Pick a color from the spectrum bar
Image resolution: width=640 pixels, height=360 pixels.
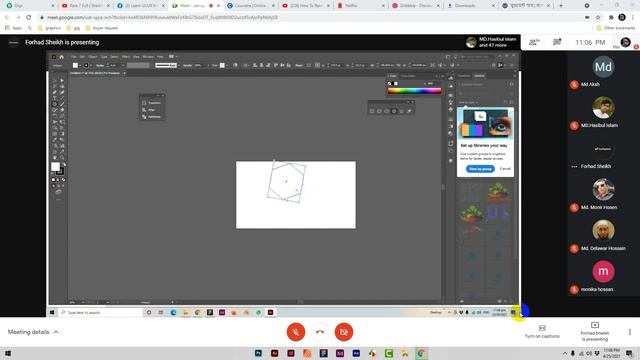coord(414,91)
